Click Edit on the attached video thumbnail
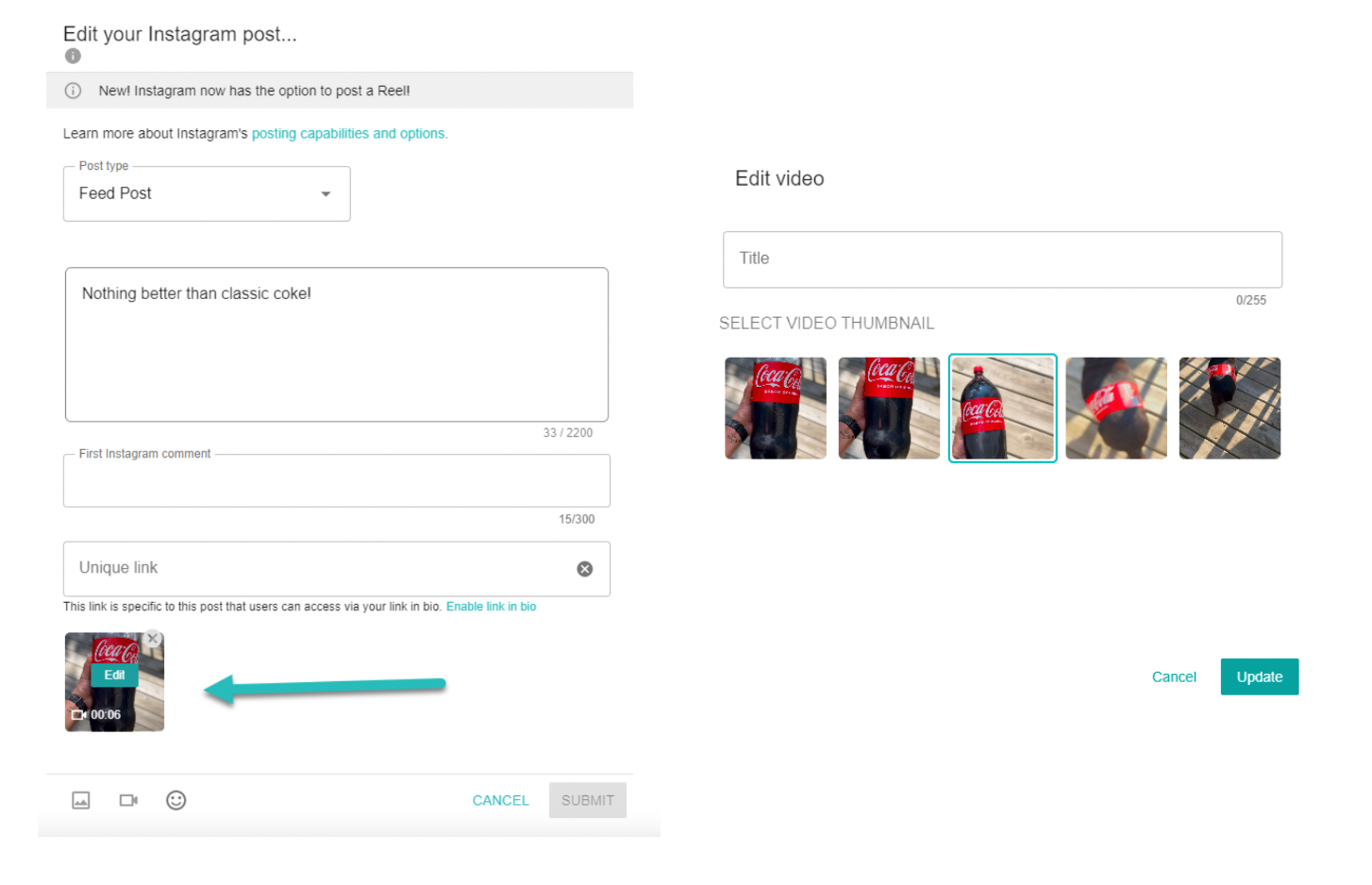This screenshot has height=885, width=1372. pos(114,676)
